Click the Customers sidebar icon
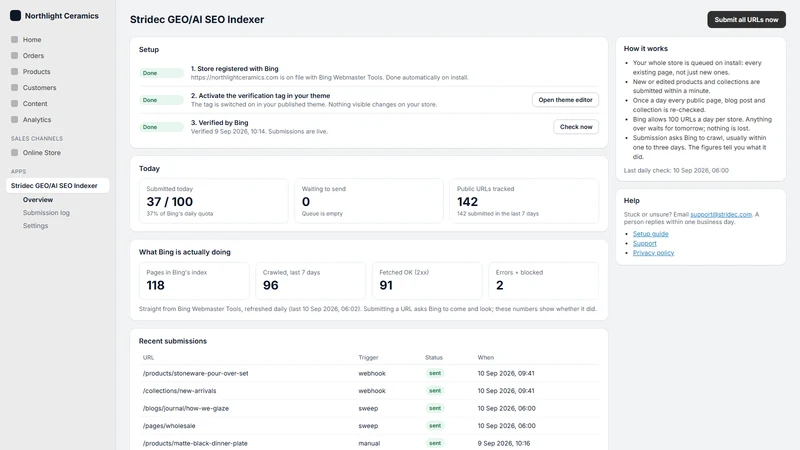This screenshot has width=800, height=450. [14, 87]
